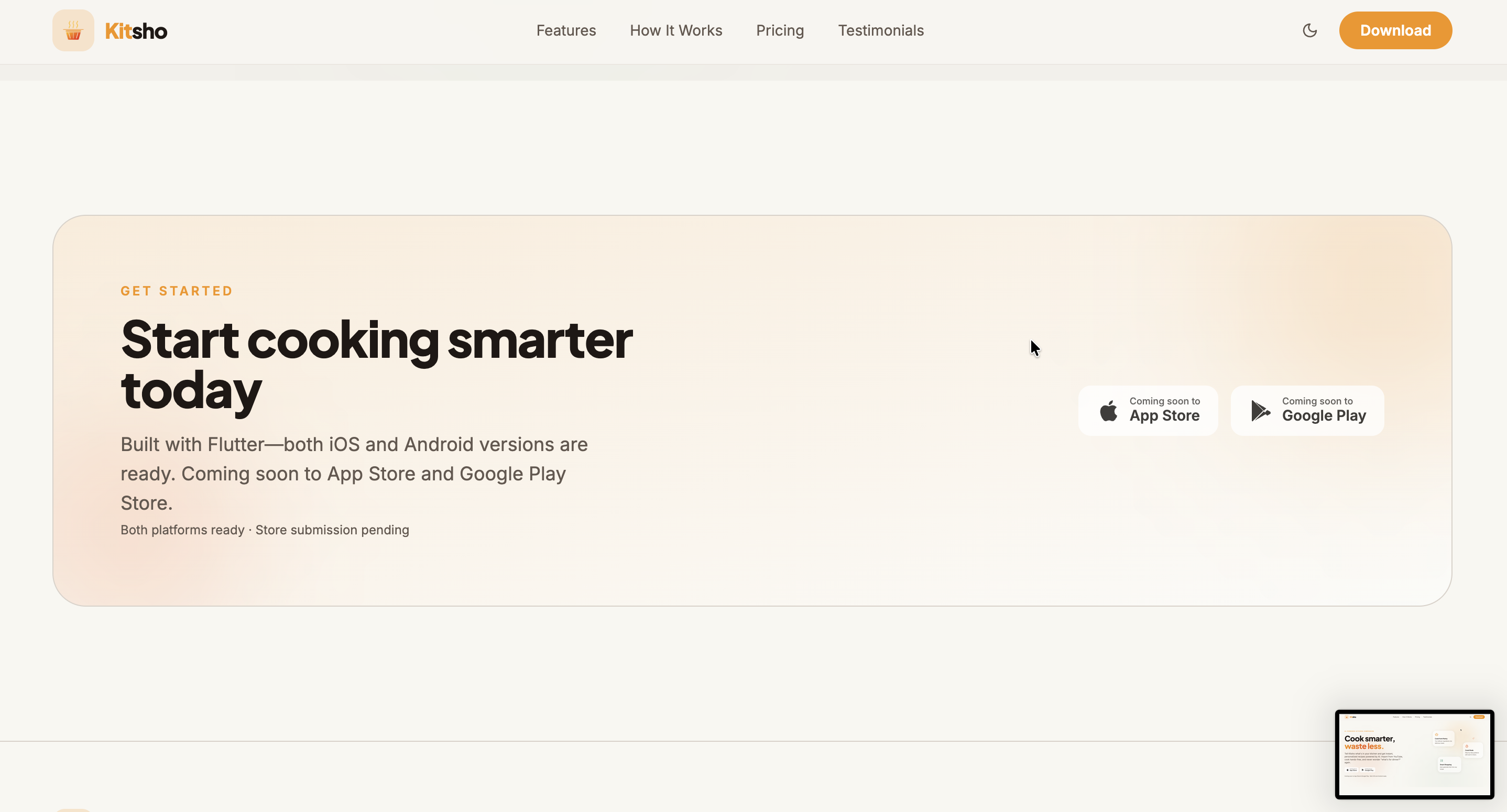
Task: Click Coming soon to Google Play badge
Action: tap(1307, 410)
